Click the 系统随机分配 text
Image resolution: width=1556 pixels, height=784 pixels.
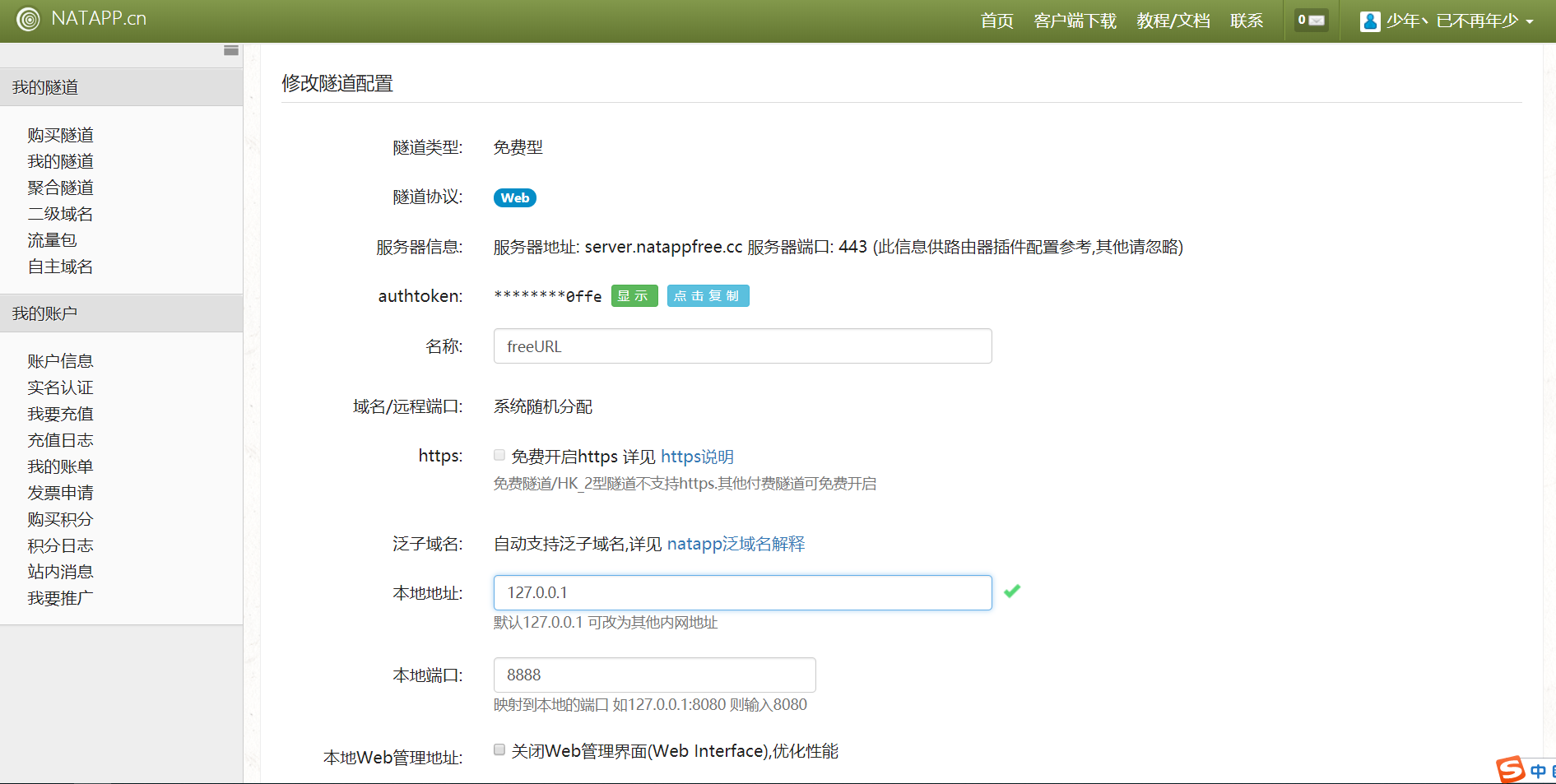click(x=543, y=406)
